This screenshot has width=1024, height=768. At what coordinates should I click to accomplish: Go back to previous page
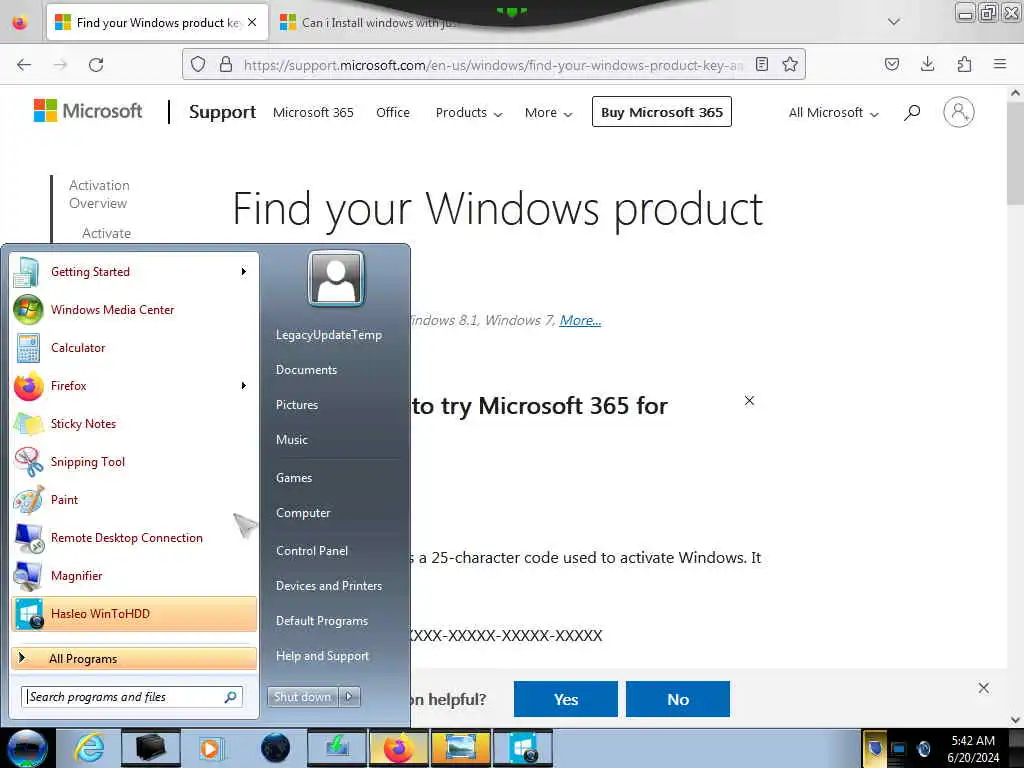[x=24, y=65]
